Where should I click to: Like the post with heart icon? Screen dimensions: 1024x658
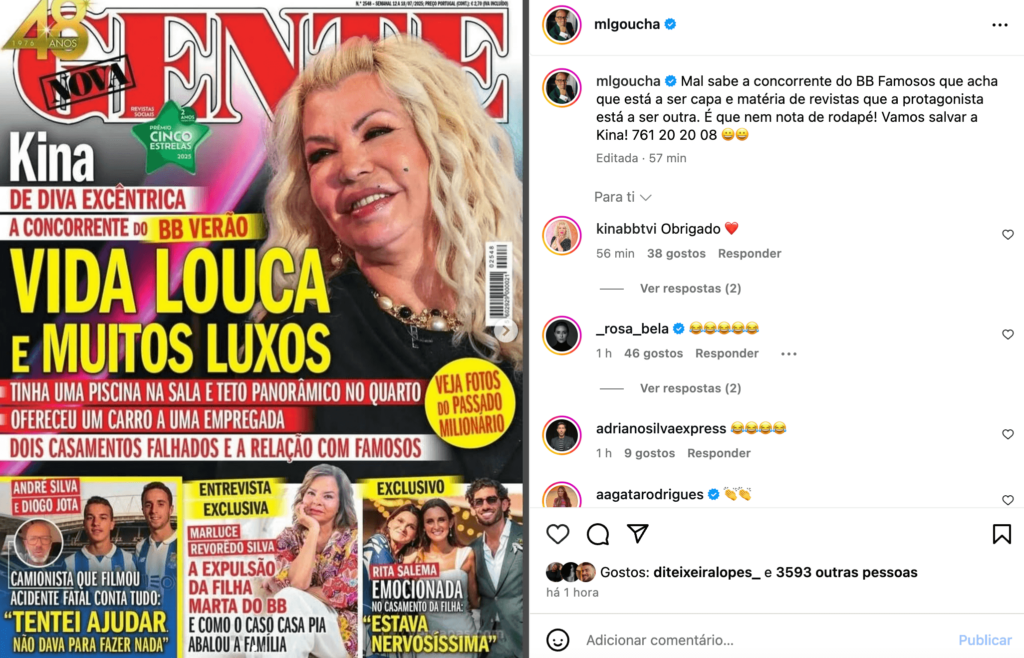click(558, 534)
